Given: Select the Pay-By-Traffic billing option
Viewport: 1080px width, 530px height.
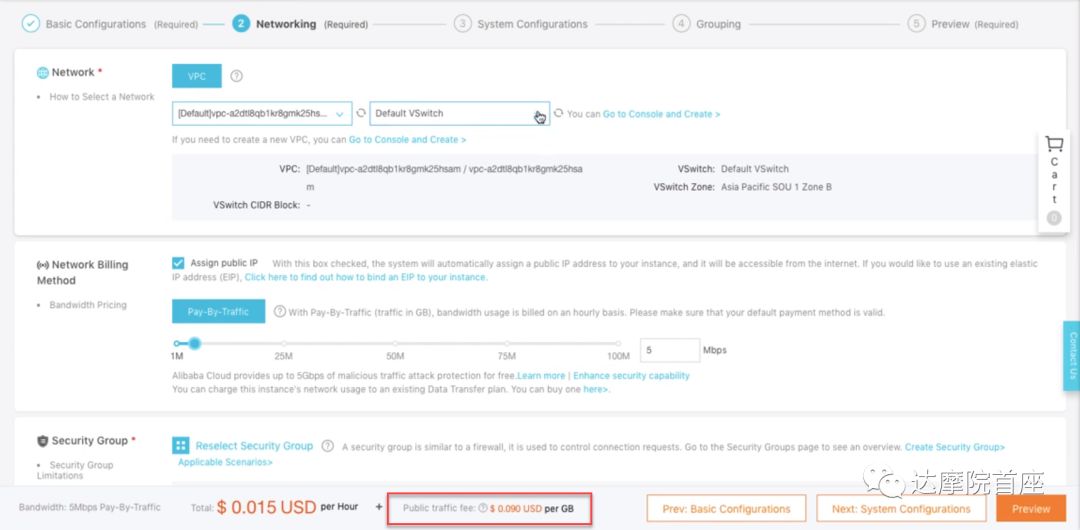Looking at the screenshot, I should pyautogui.click(x=218, y=312).
